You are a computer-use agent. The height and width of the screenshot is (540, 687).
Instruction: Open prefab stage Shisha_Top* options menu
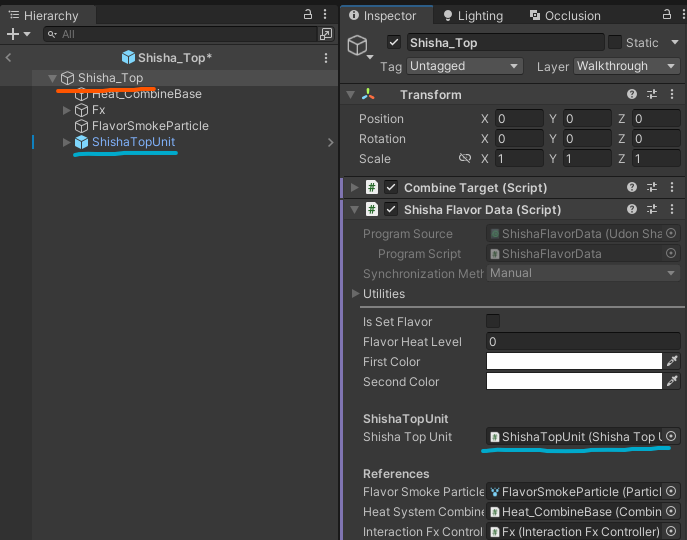[326, 58]
